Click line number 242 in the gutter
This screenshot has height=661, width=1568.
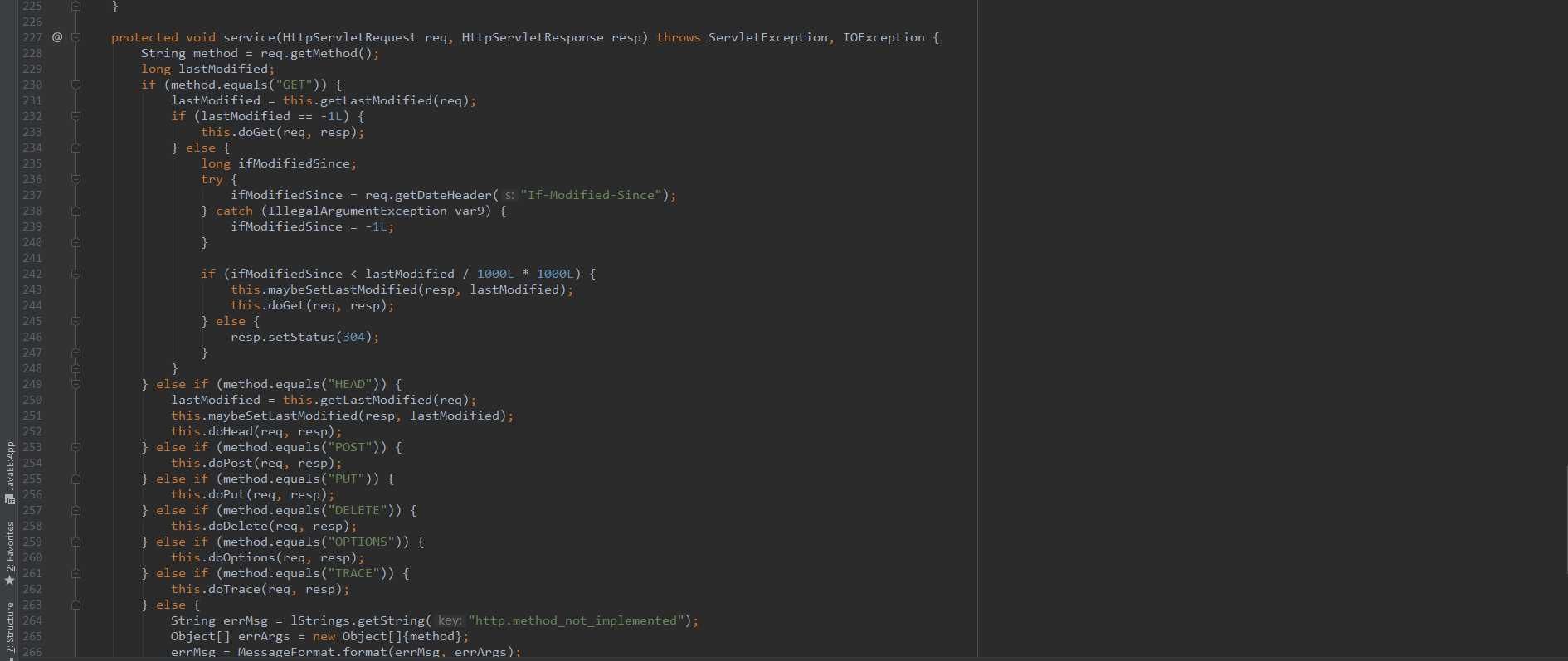point(32,274)
